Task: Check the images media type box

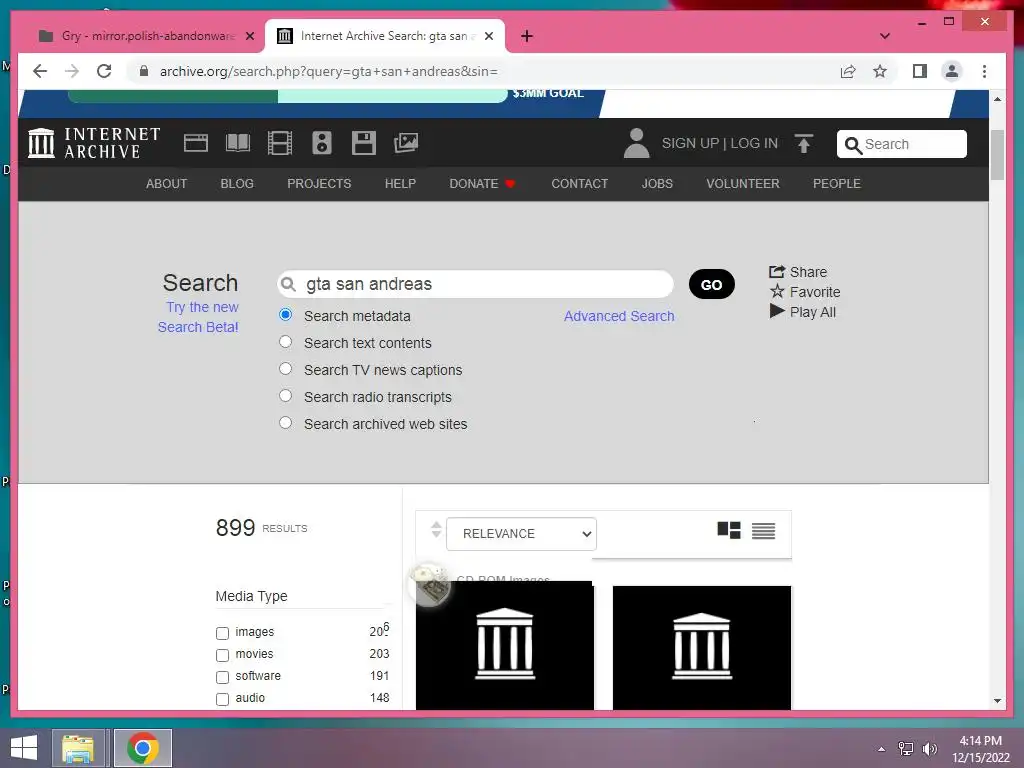Action: [x=222, y=633]
